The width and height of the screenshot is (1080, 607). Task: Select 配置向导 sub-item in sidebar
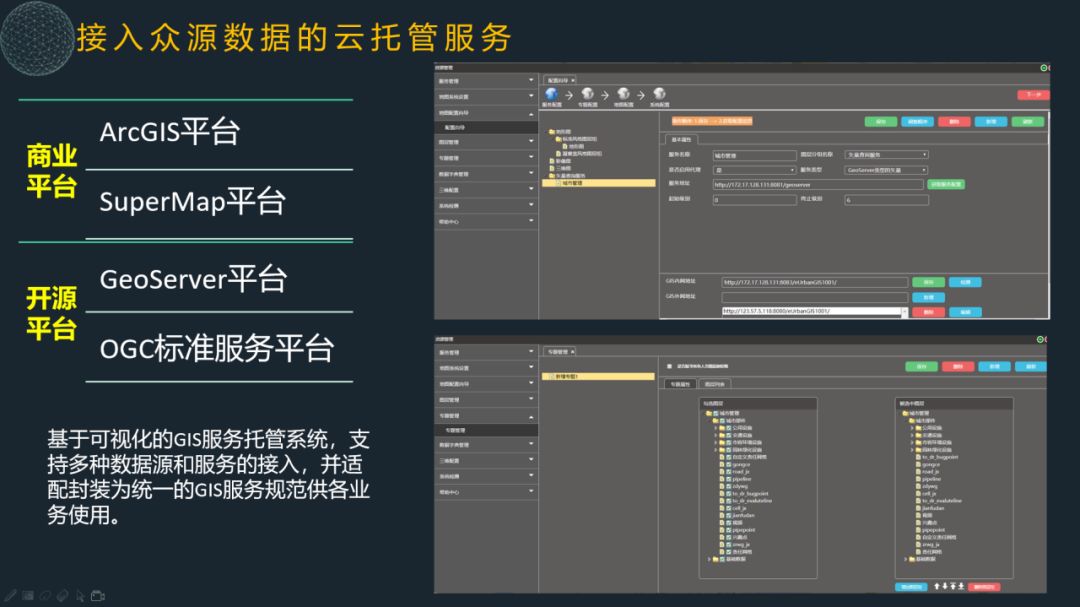coord(486,127)
